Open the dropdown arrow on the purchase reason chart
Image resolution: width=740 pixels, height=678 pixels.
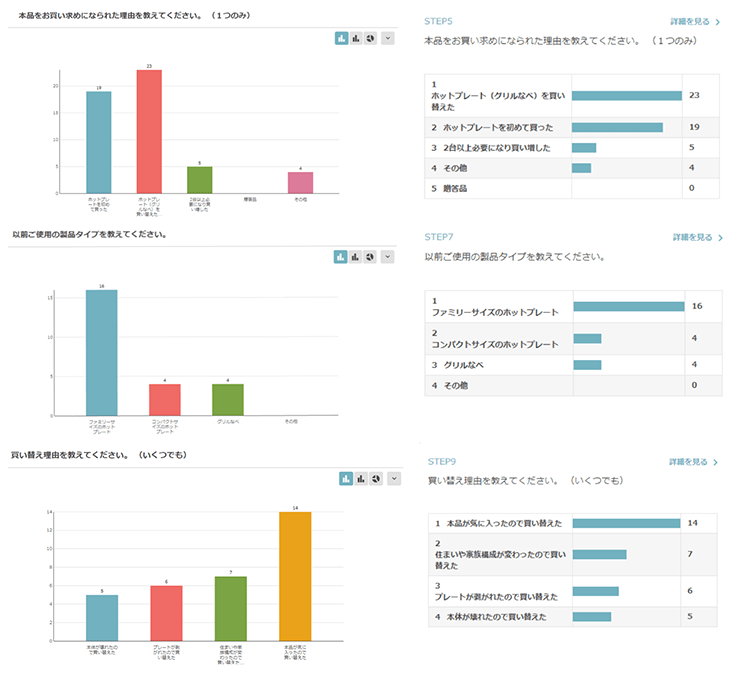[x=388, y=38]
